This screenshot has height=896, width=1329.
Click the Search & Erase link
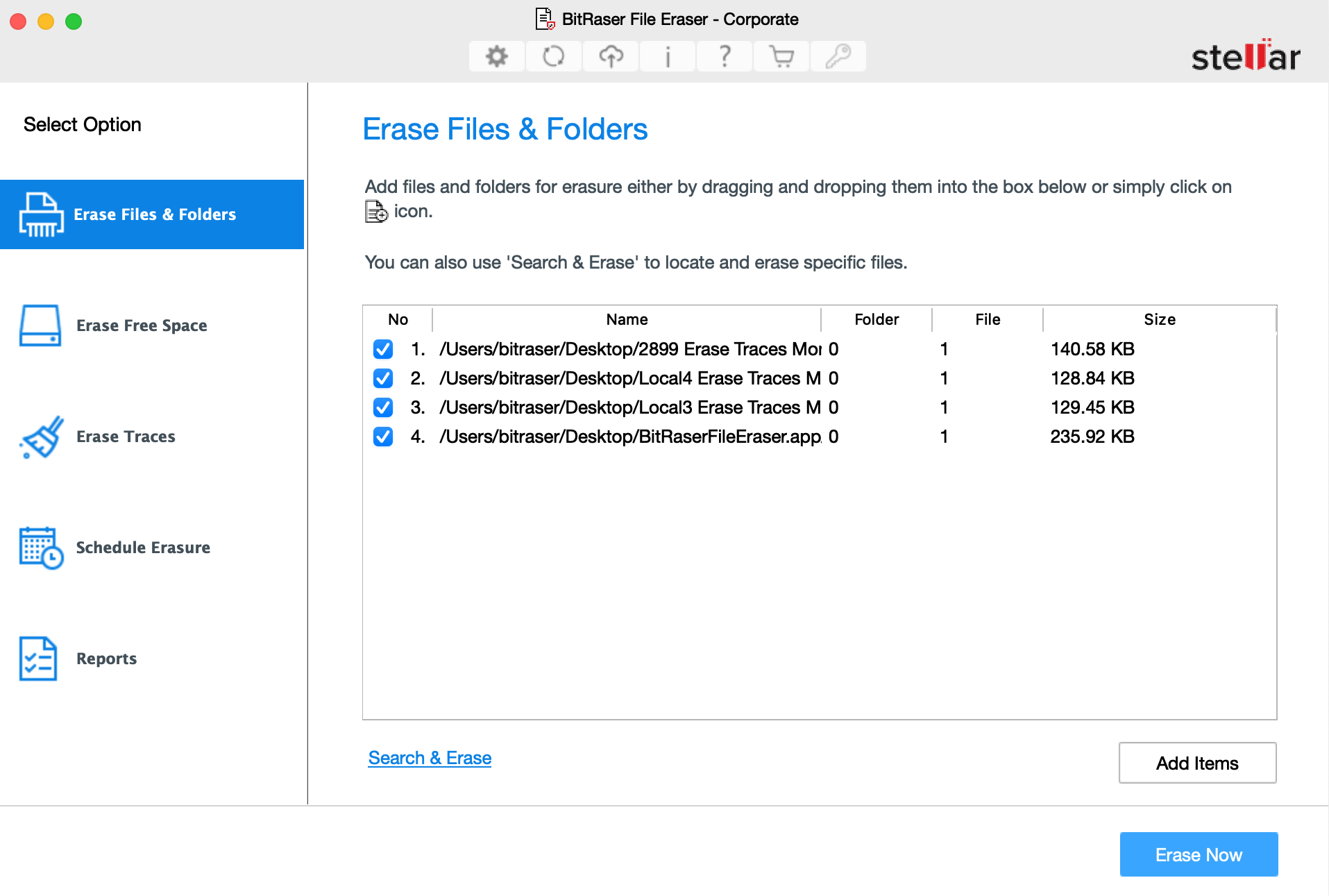[x=430, y=758]
